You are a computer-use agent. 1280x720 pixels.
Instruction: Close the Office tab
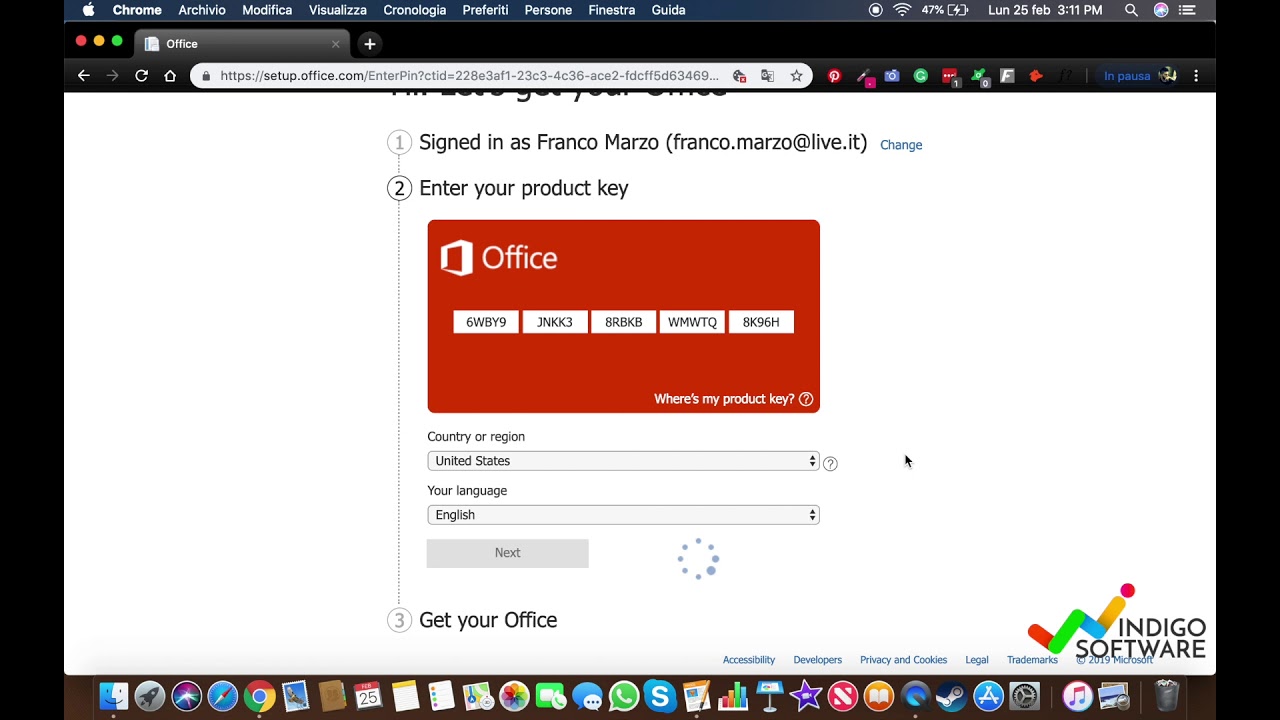coord(335,44)
